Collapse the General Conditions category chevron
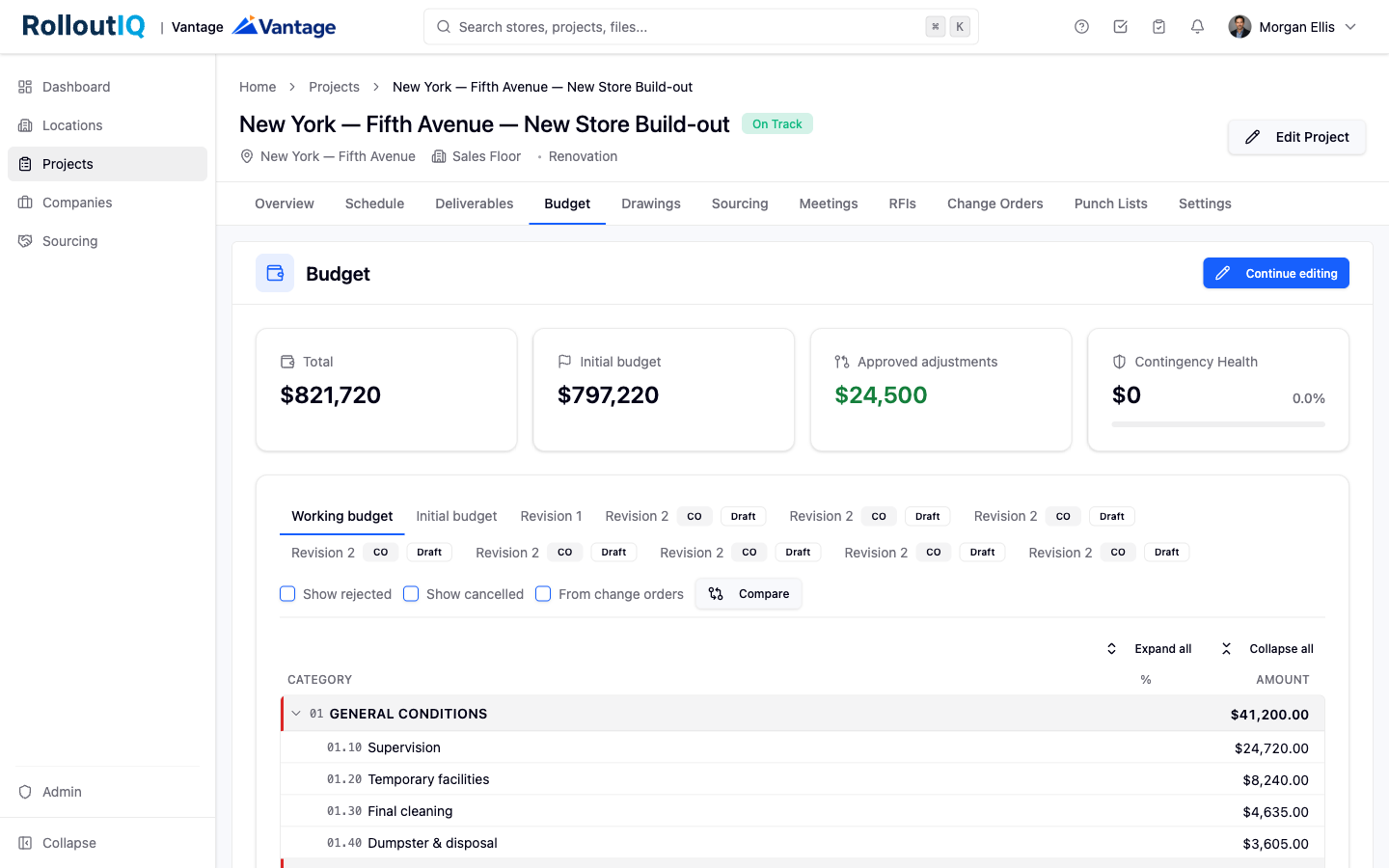1389x868 pixels. click(x=296, y=714)
